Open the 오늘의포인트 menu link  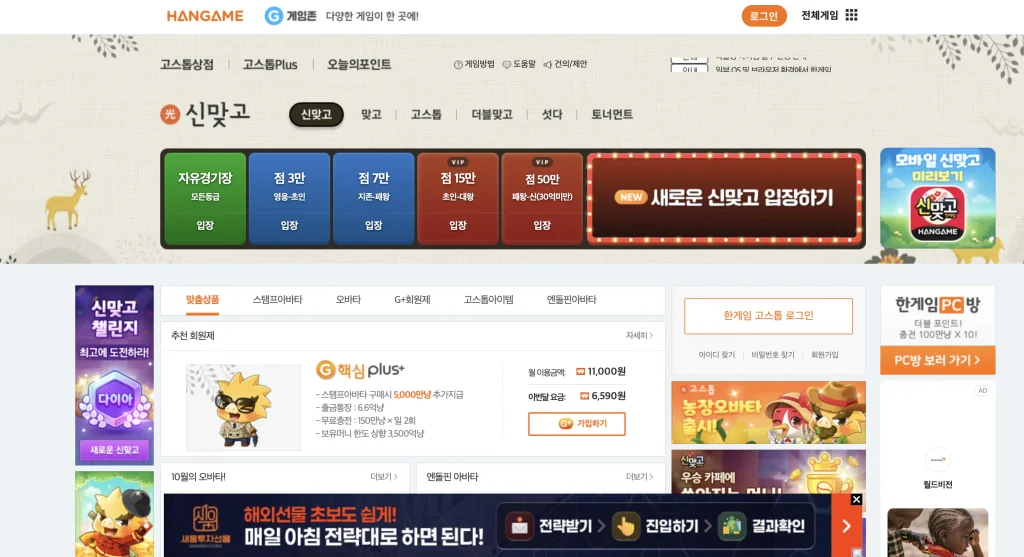359,64
